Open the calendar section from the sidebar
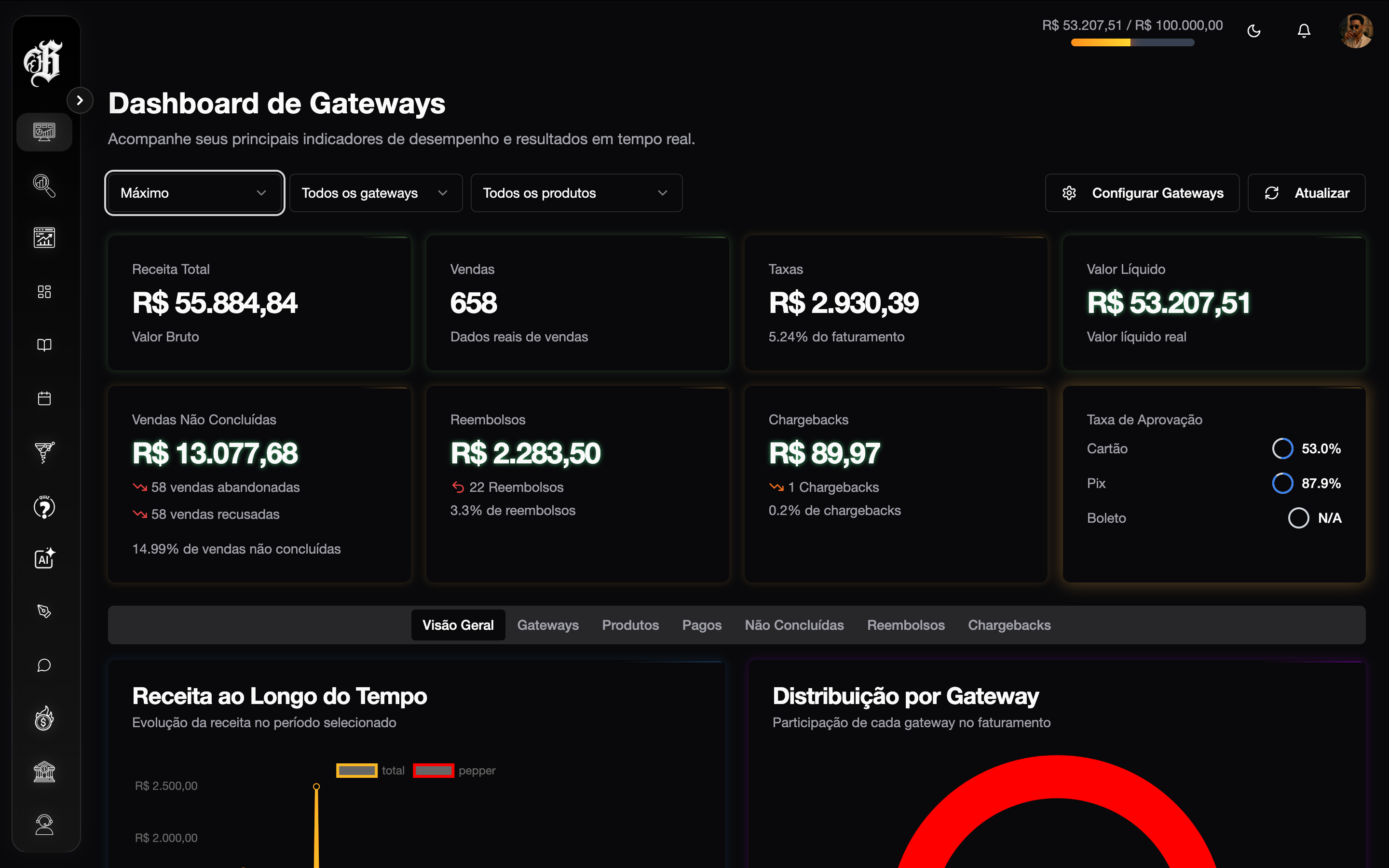1389x868 pixels. click(x=44, y=398)
